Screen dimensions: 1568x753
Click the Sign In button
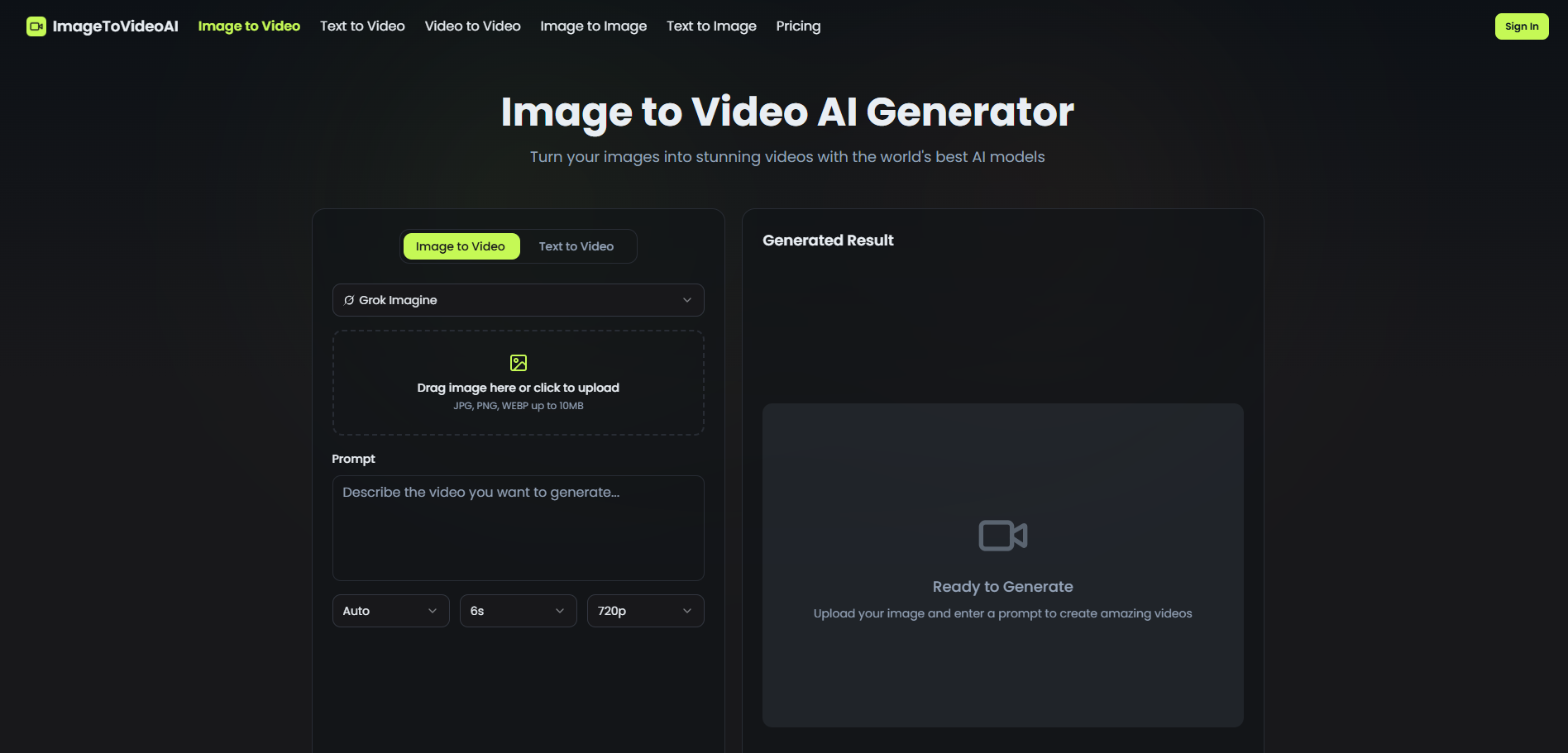click(x=1521, y=26)
